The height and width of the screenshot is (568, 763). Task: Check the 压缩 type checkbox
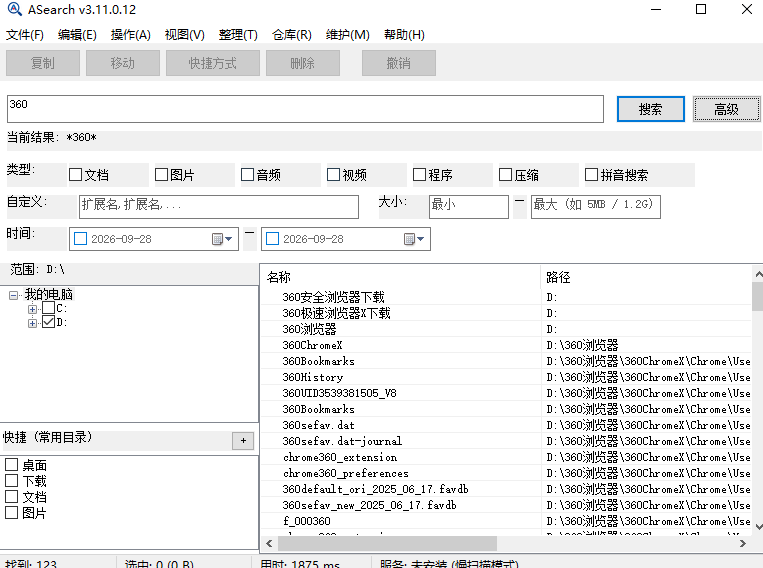[x=506, y=175]
